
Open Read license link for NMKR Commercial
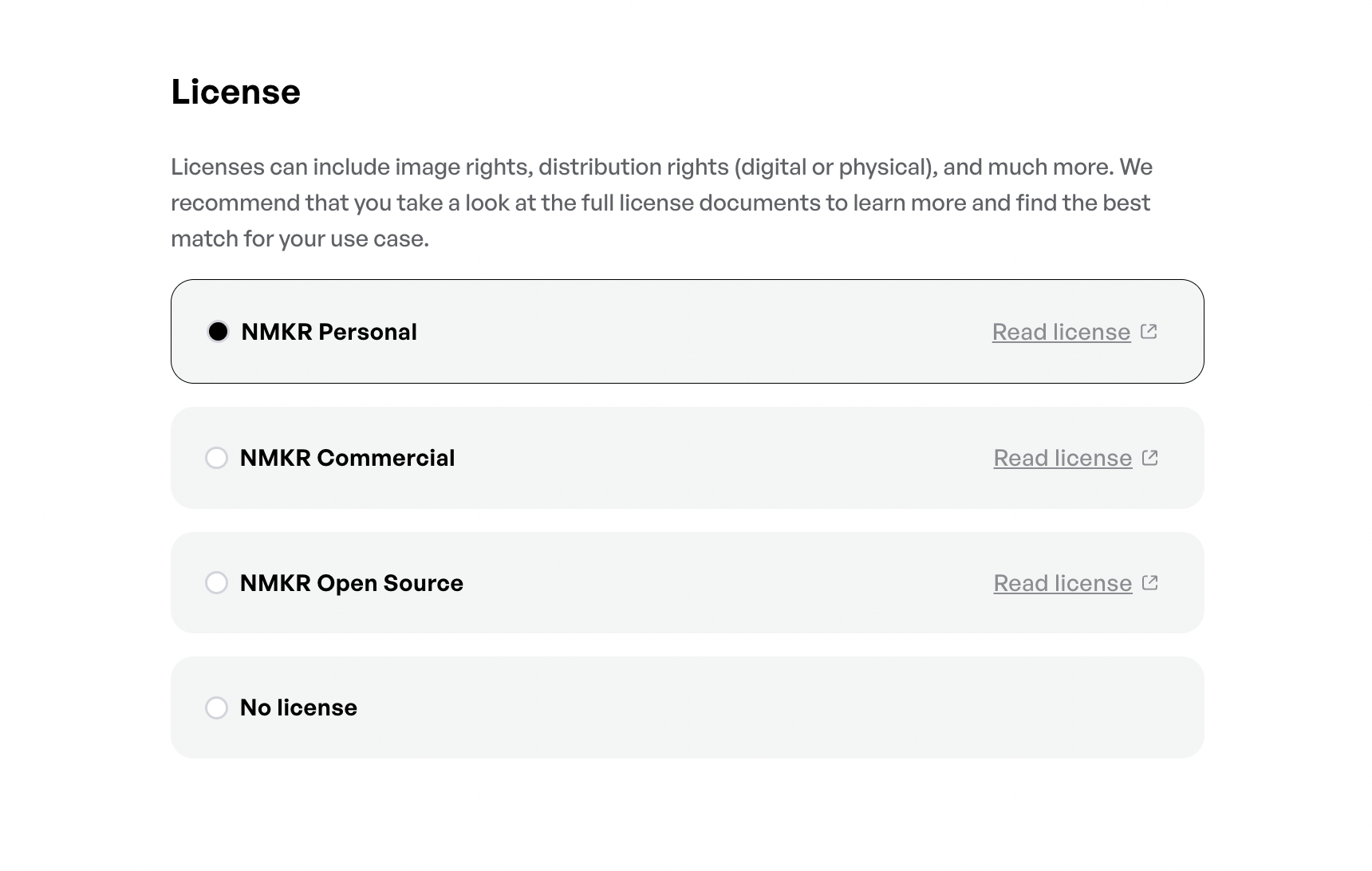point(1063,458)
